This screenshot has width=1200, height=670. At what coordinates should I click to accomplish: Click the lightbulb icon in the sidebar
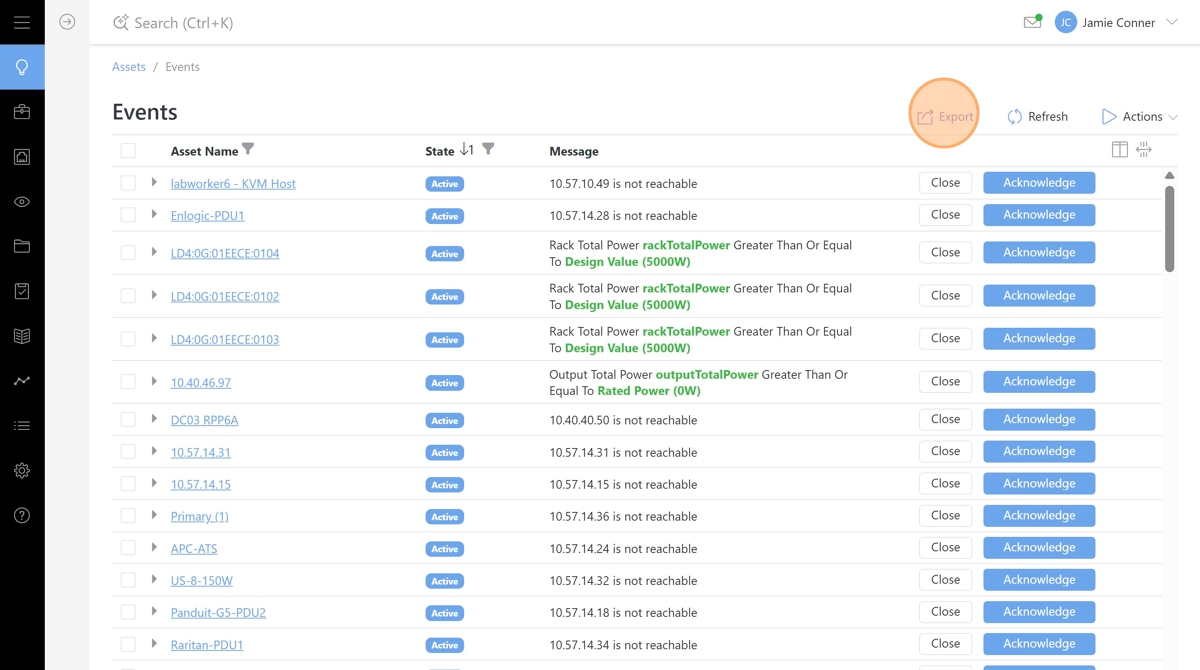click(x=22, y=67)
